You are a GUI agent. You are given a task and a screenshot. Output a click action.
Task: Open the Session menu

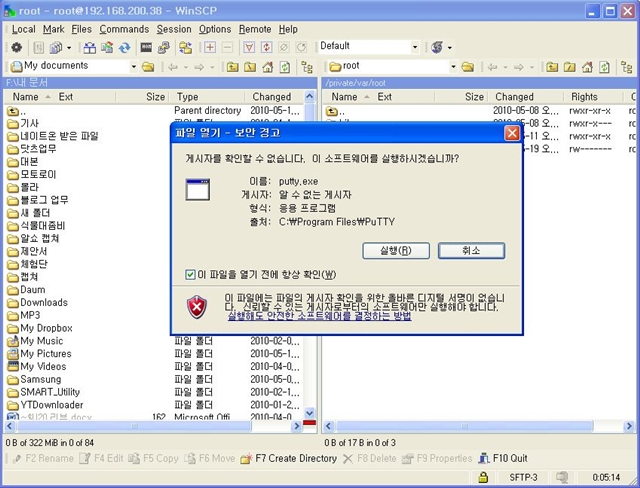174,29
